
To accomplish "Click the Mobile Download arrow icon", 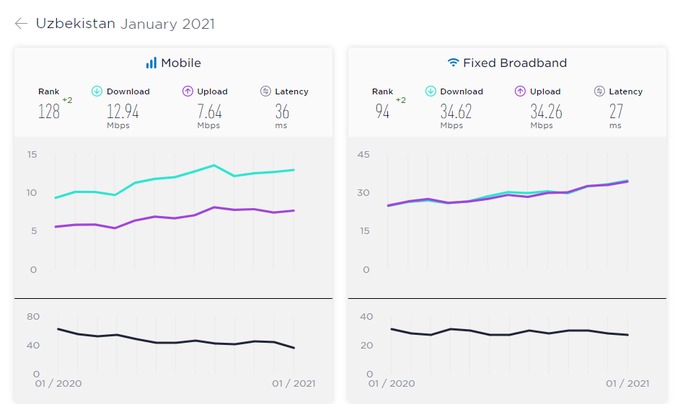I will 97,91.
